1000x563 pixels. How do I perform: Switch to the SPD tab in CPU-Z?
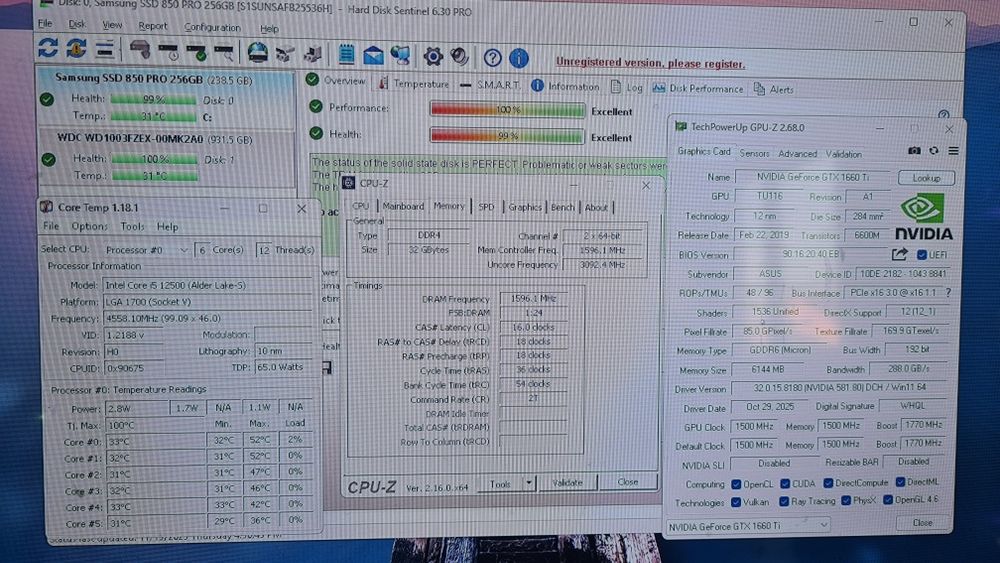click(486, 207)
